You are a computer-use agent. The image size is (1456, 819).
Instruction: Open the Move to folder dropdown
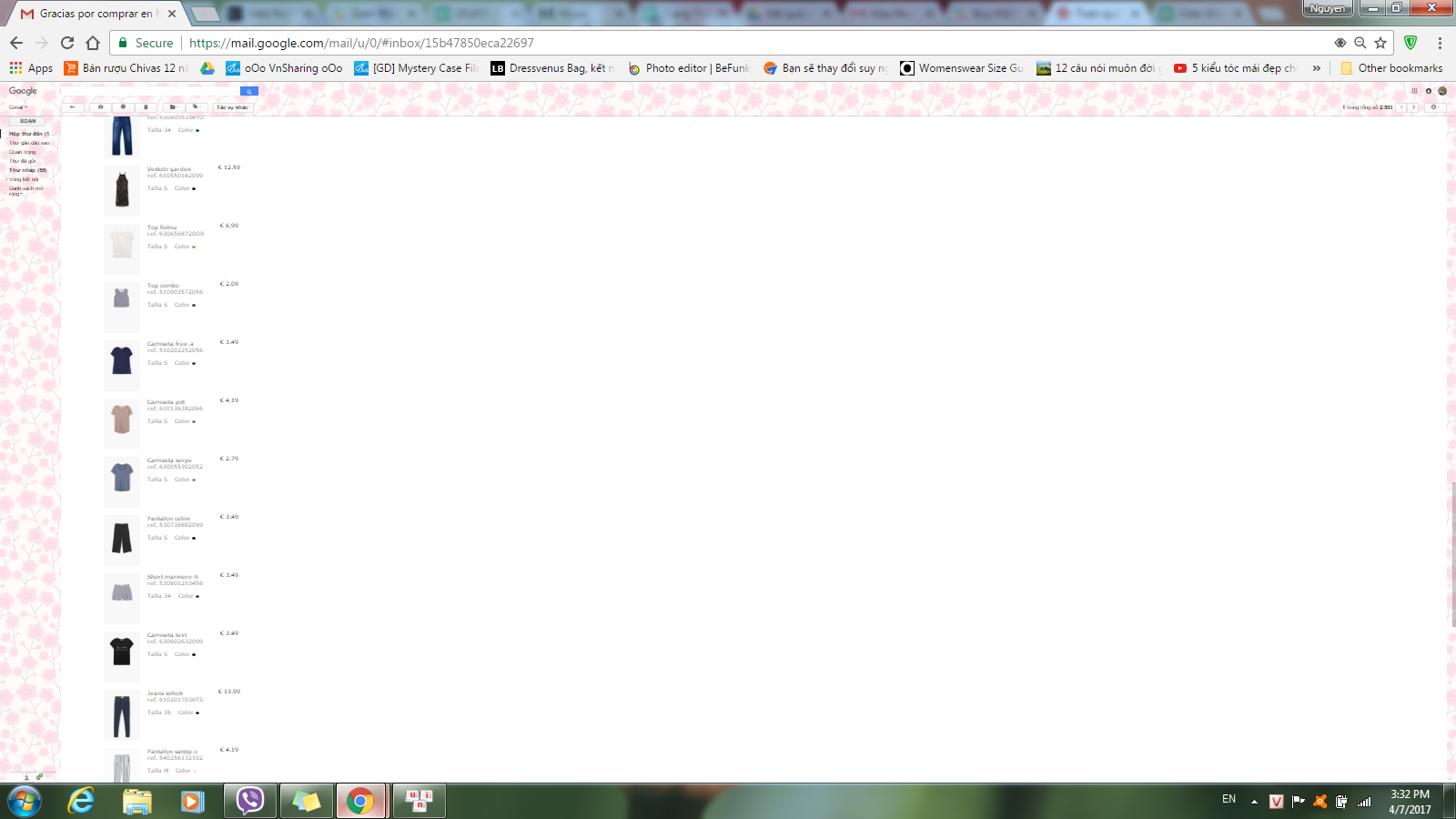pos(173,107)
